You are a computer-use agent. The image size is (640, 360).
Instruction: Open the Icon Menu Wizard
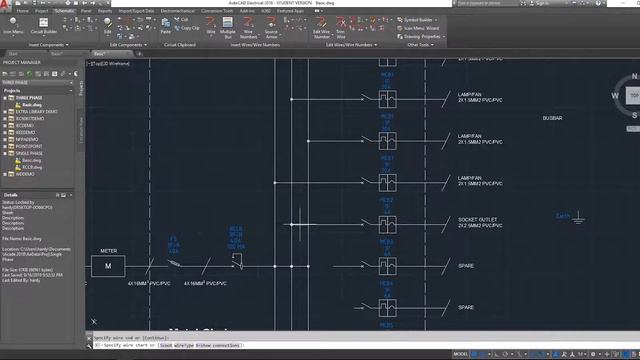point(418,28)
